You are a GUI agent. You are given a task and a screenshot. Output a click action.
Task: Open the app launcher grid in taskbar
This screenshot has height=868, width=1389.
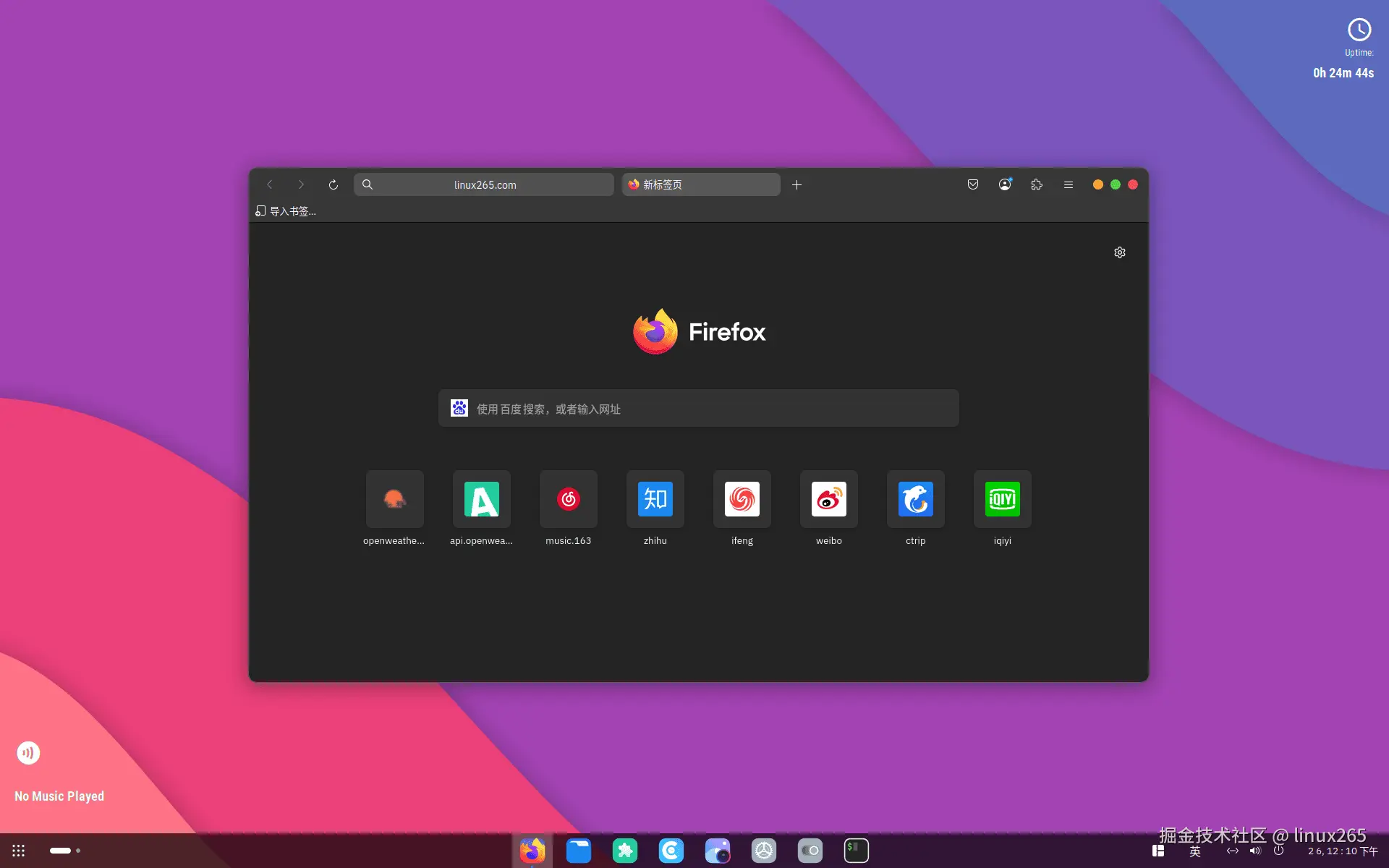click(19, 851)
